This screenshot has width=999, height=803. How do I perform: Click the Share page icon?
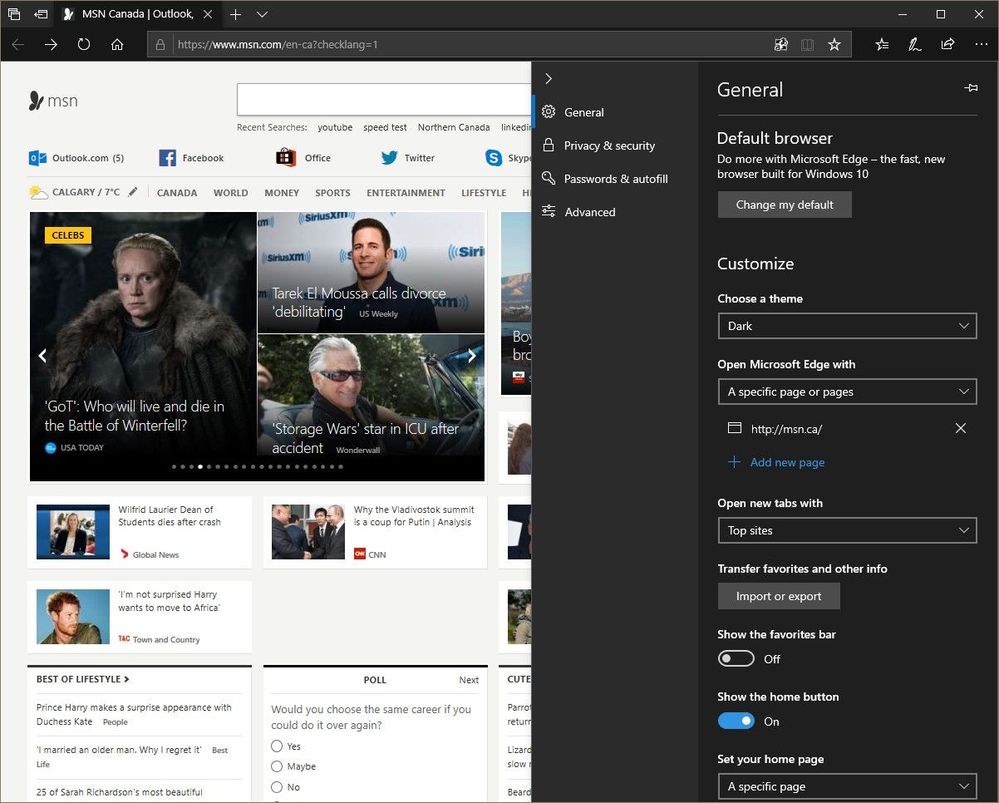[947, 44]
